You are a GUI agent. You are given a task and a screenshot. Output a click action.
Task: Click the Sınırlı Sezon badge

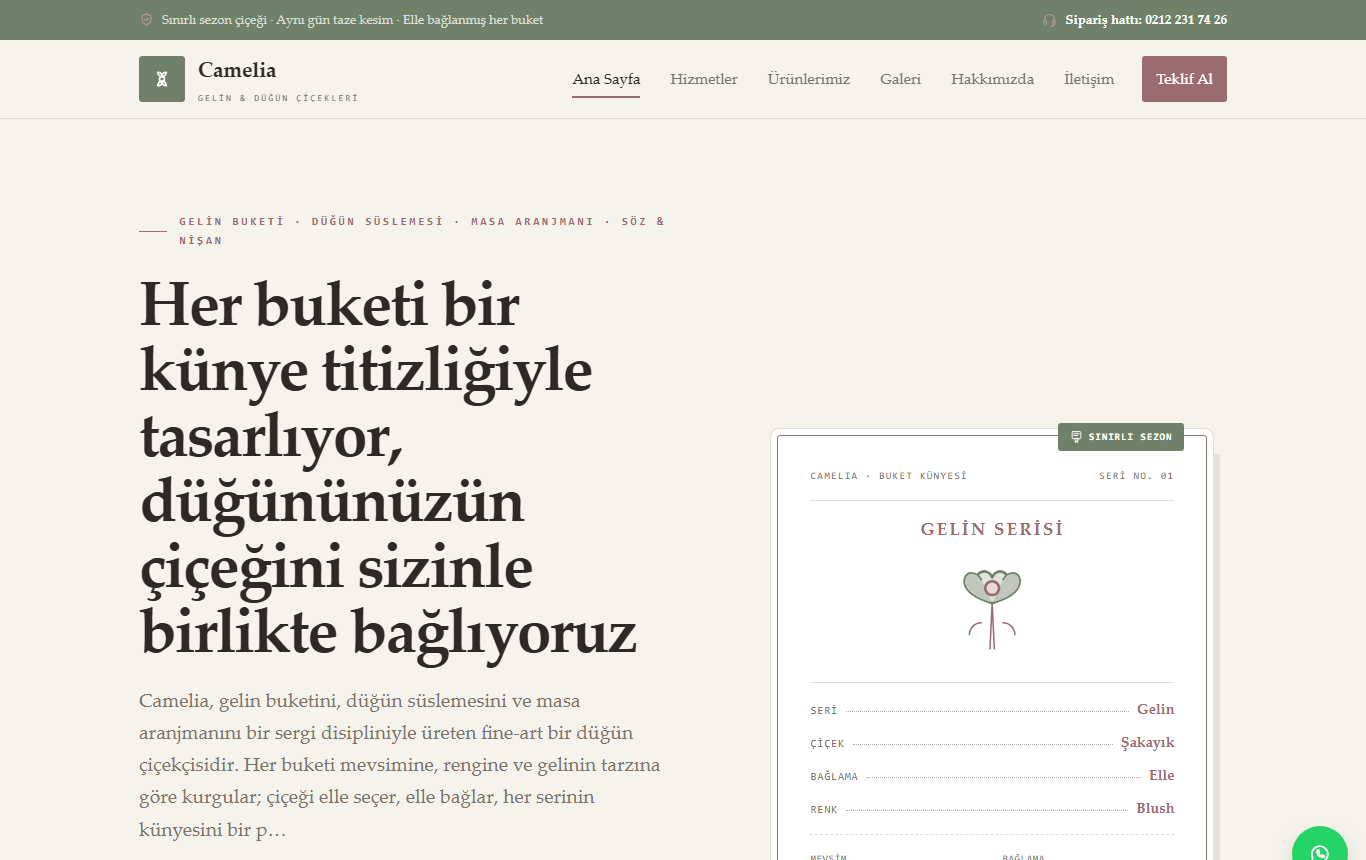1121,437
